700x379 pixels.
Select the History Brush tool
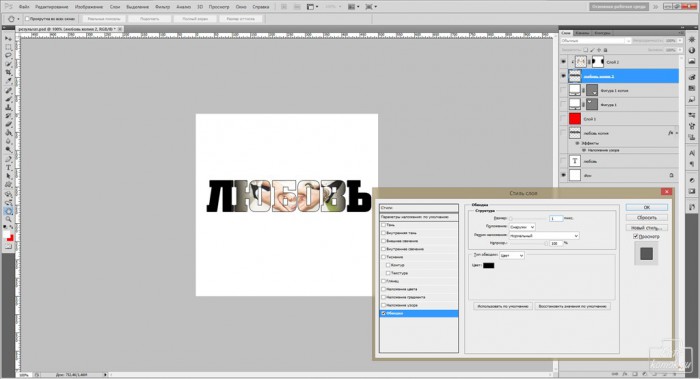point(8,116)
